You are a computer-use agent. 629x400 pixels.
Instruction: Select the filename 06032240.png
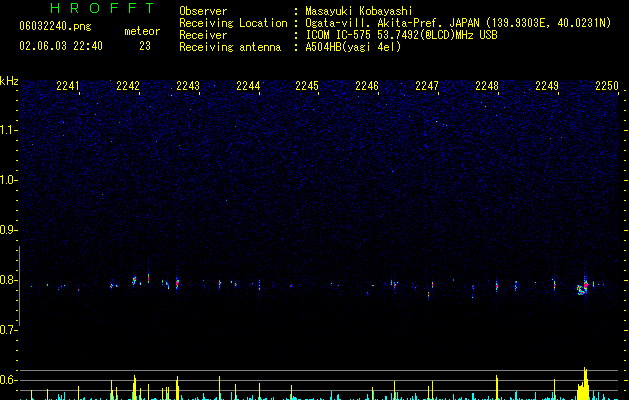(55, 26)
